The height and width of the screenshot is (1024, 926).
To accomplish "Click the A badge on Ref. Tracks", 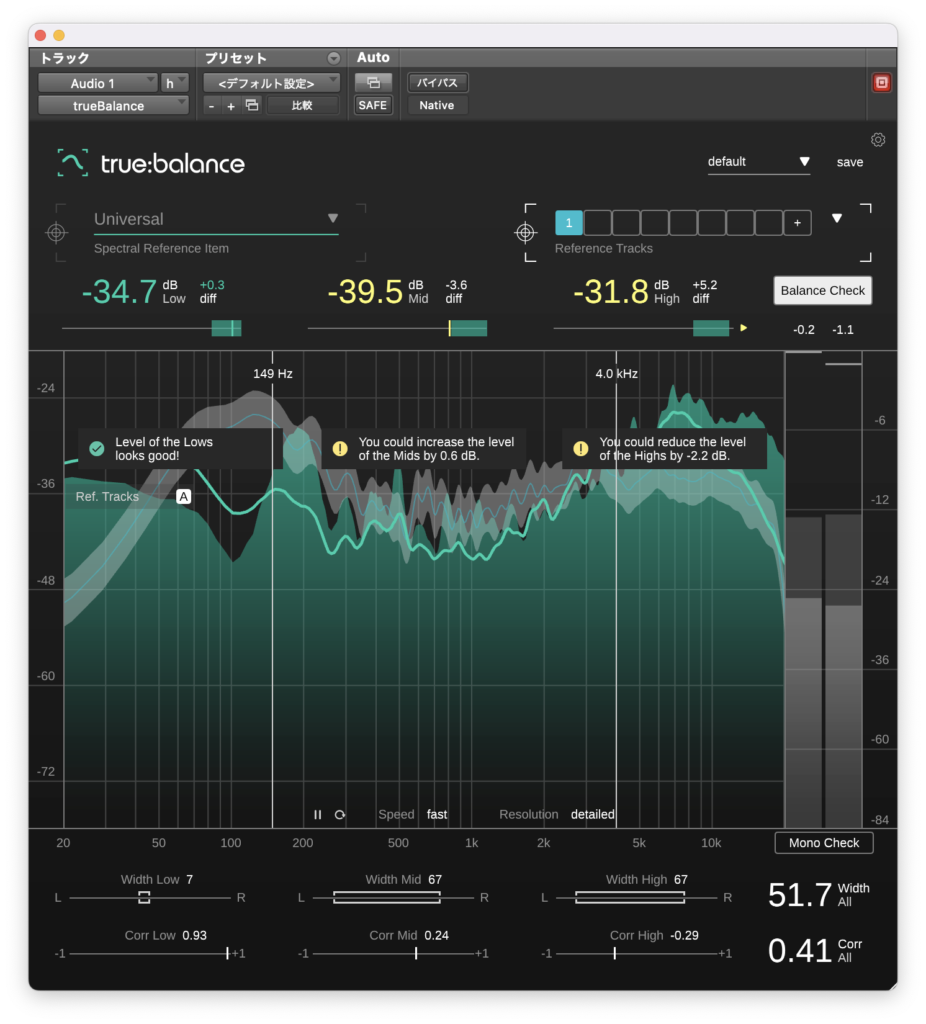I will (x=184, y=496).
